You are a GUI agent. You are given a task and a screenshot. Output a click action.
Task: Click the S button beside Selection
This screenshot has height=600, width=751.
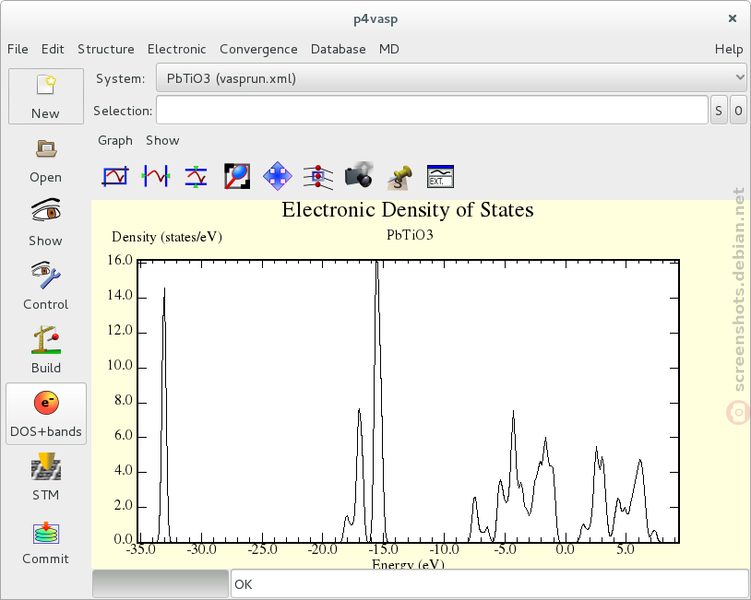click(718, 110)
